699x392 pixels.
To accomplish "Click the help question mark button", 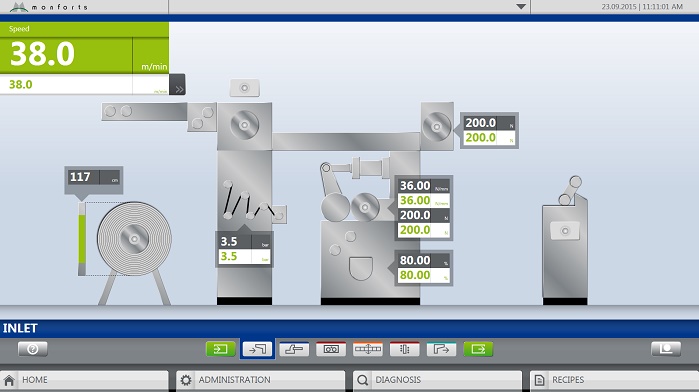I will coord(33,349).
